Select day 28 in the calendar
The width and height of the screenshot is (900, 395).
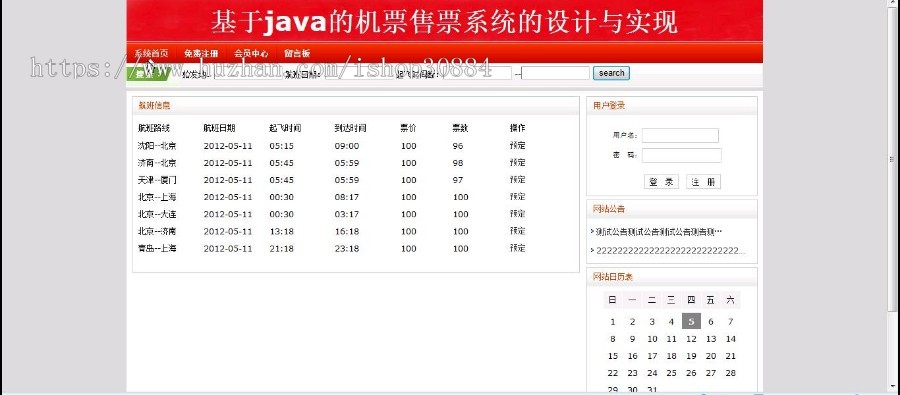(x=730, y=373)
